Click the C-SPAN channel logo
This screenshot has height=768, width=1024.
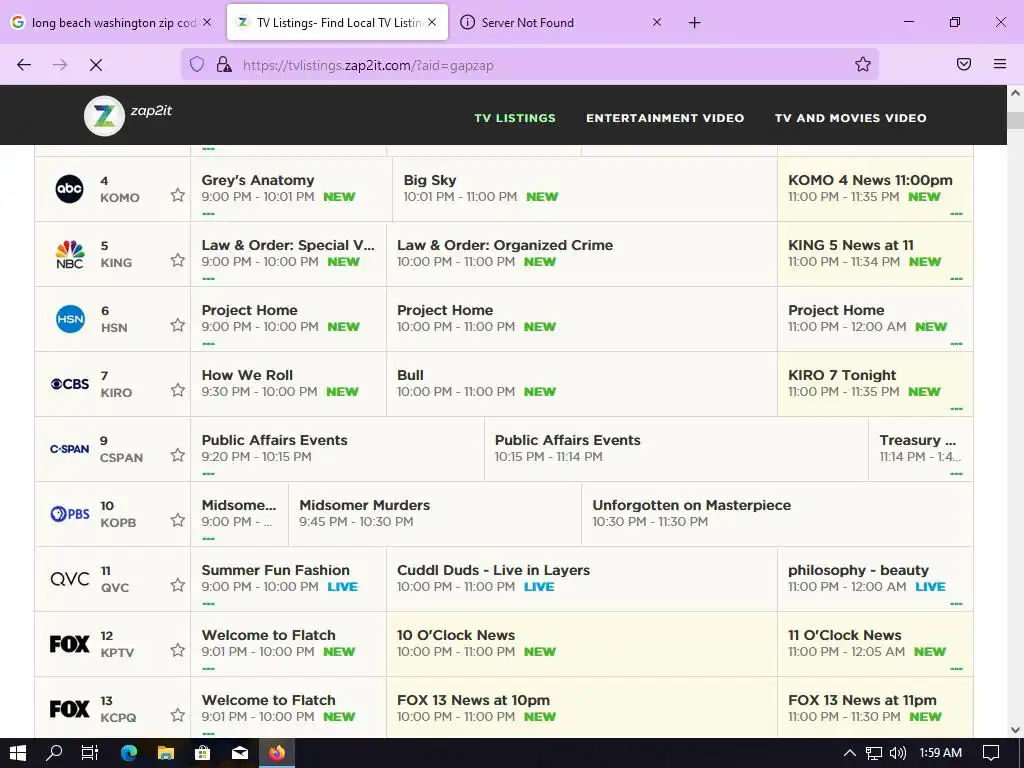[70, 449]
